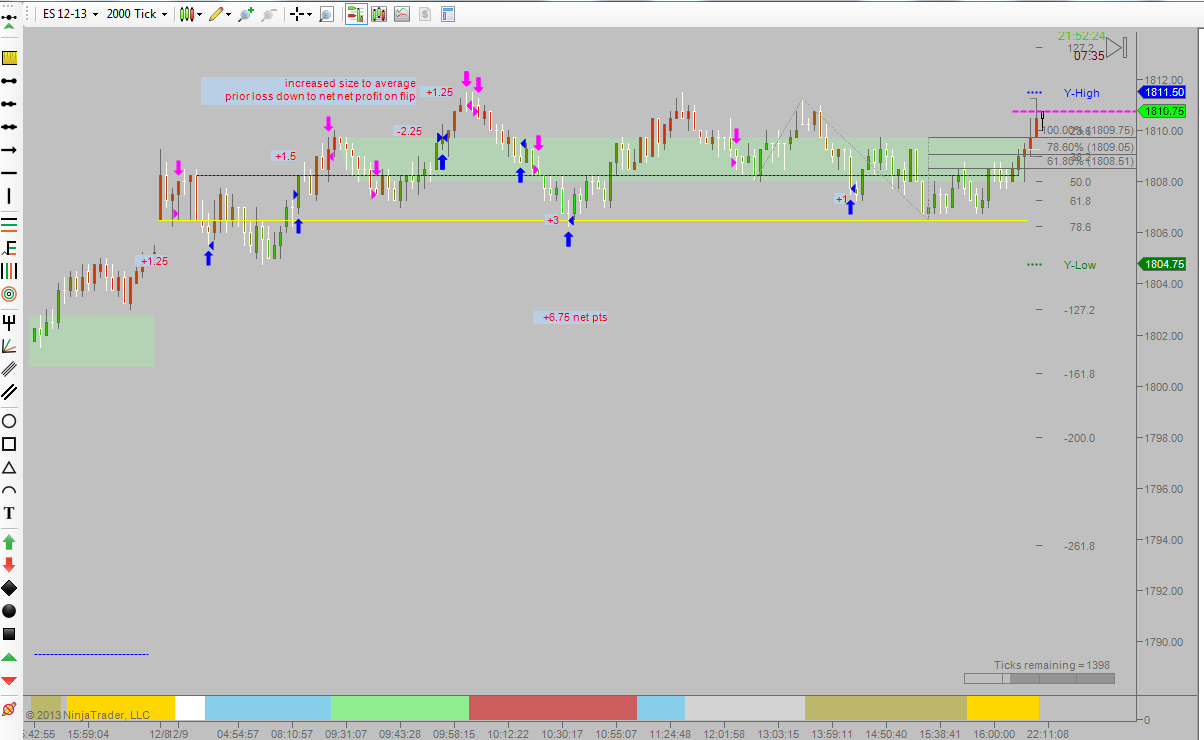
Task: Select the Line tool with two endpoints
Action: tap(9, 80)
